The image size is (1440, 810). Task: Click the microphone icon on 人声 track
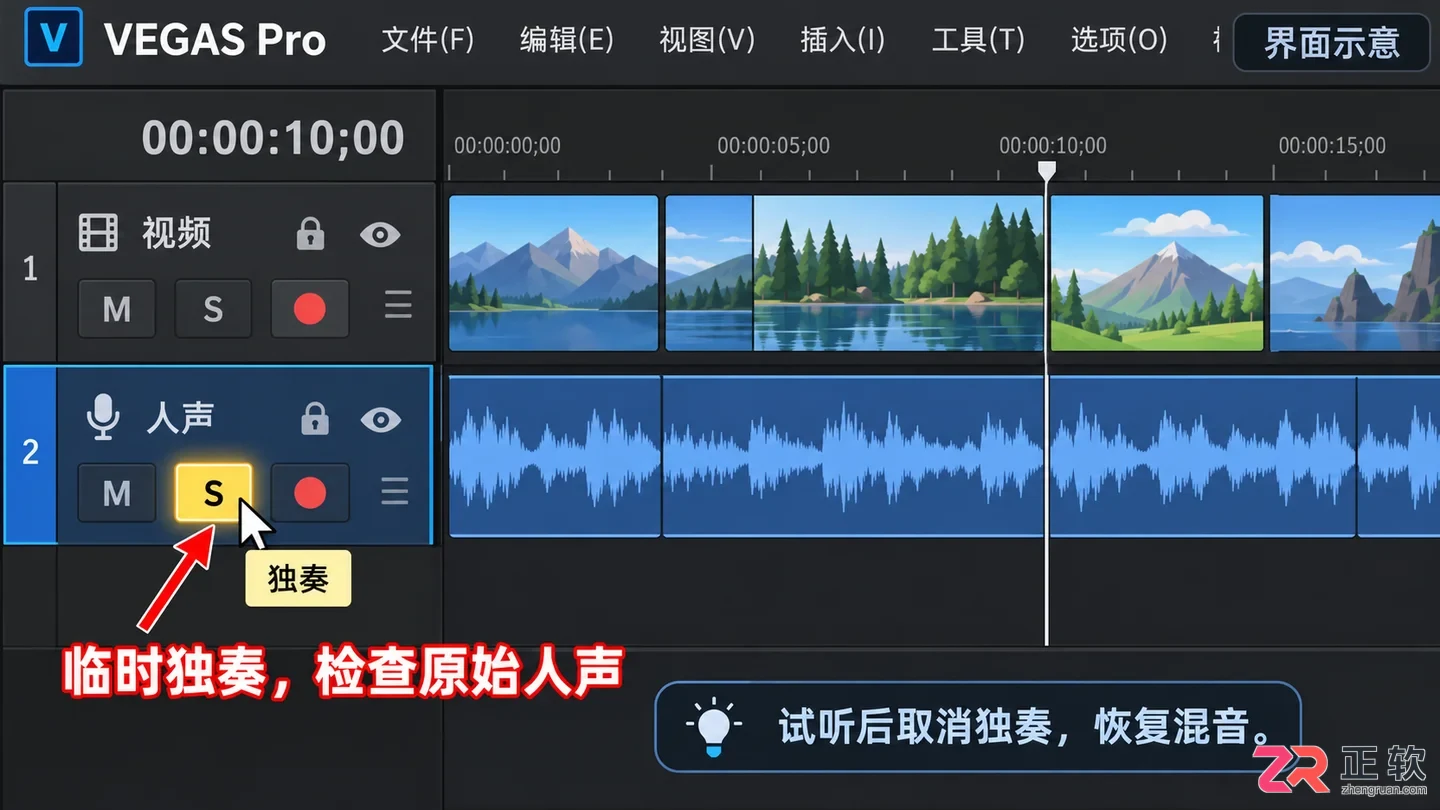[103, 417]
